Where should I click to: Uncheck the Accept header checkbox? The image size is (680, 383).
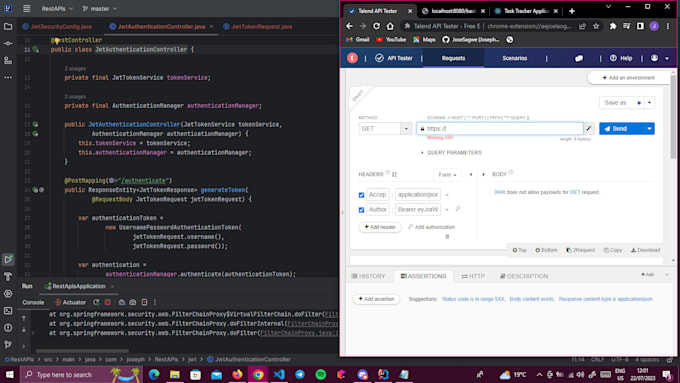(361, 195)
